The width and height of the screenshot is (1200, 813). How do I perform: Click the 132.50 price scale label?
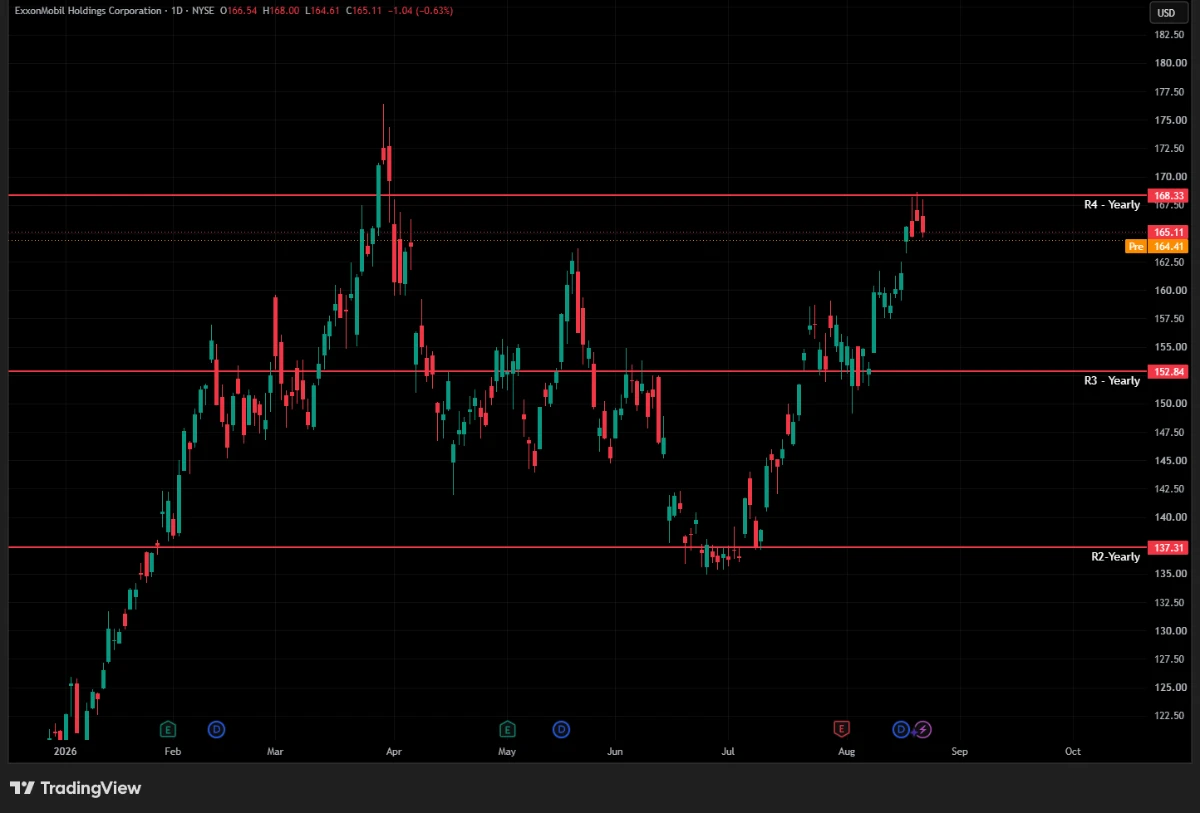point(1169,603)
